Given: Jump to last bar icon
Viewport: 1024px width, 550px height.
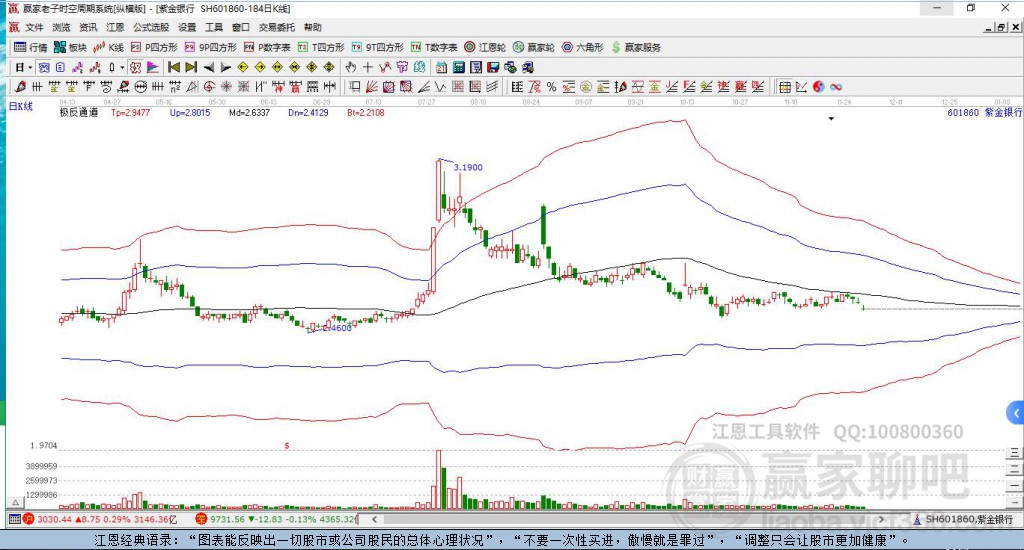Looking at the screenshot, I should 191,67.
